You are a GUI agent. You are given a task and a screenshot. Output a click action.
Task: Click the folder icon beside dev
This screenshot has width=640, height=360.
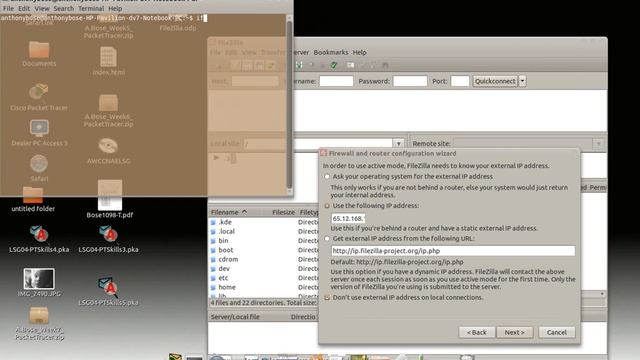click(213, 269)
